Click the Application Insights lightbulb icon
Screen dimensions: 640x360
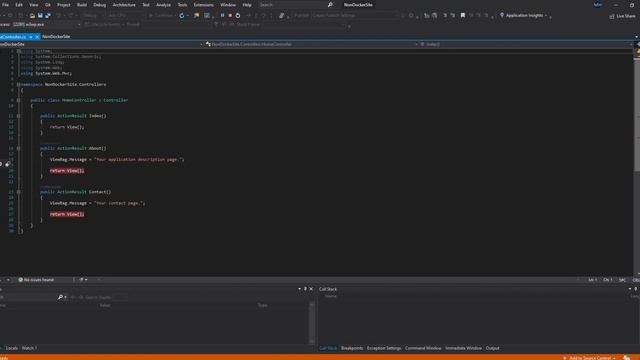click(502, 16)
